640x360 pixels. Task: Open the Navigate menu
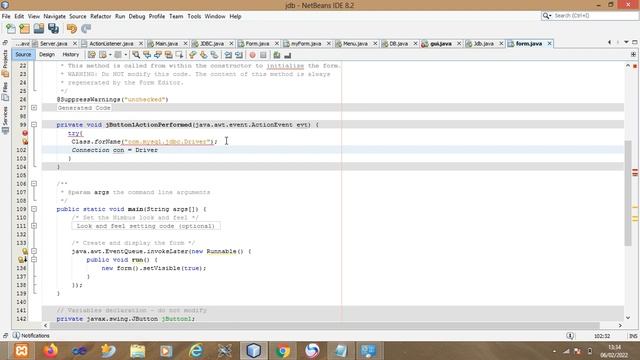click(x=55, y=16)
